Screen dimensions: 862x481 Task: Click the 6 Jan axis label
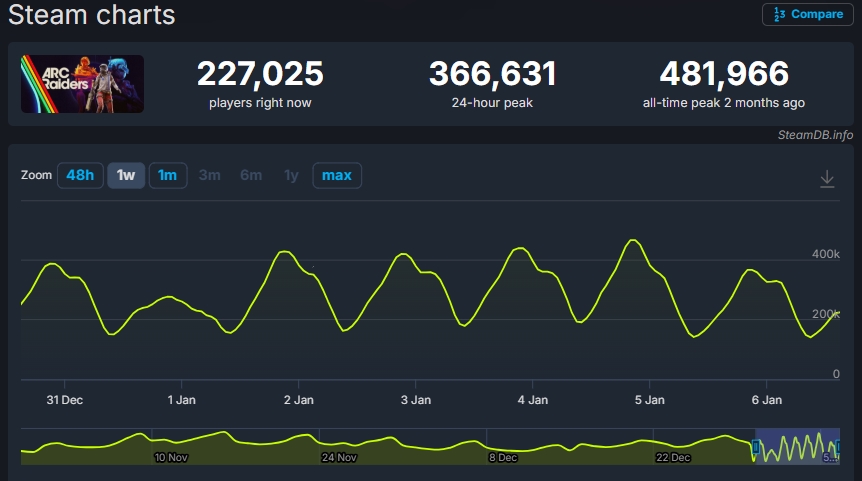coord(767,400)
